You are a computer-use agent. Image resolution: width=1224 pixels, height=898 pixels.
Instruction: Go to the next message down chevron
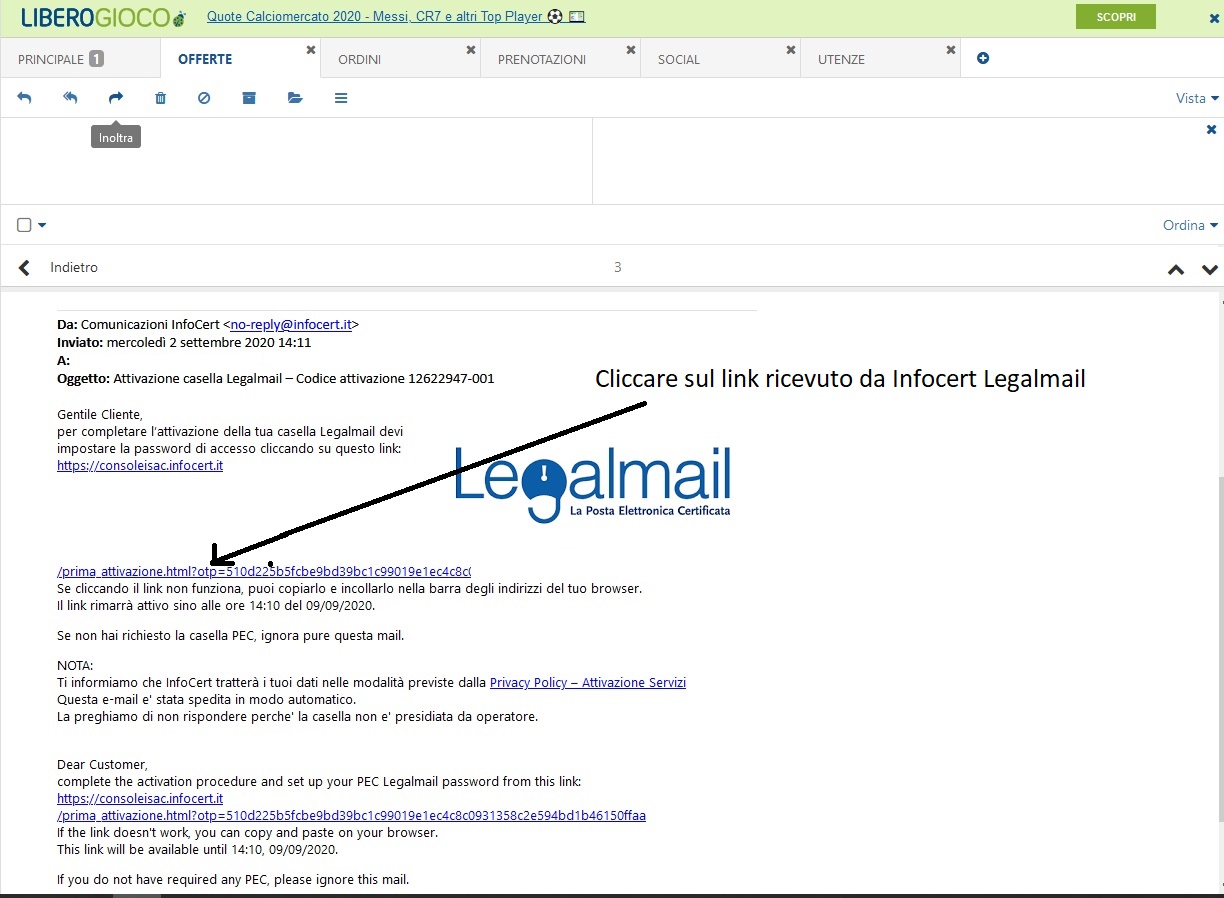pyautogui.click(x=1210, y=269)
